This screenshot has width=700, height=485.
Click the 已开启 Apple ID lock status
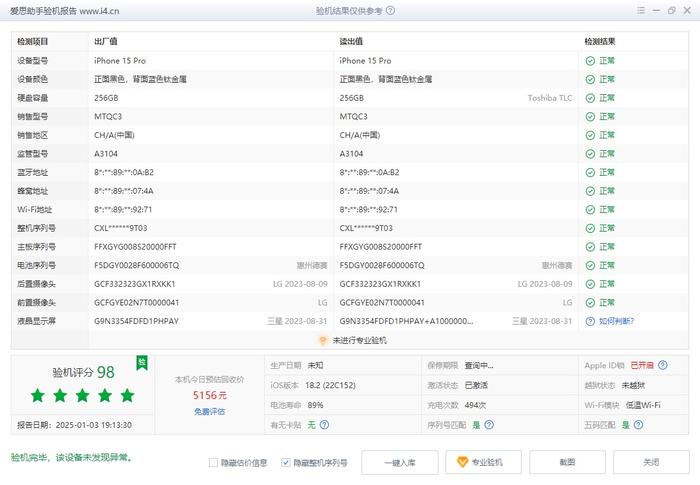(x=642, y=365)
